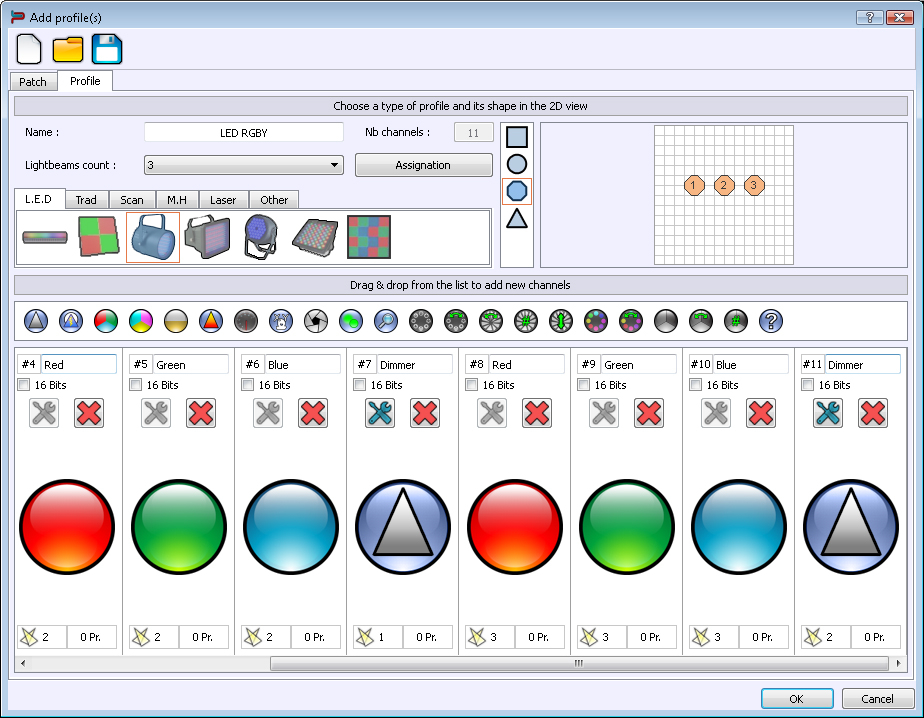Expand the Lightbeams count dropdown
Screen dimensions: 924x718
pos(335,165)
